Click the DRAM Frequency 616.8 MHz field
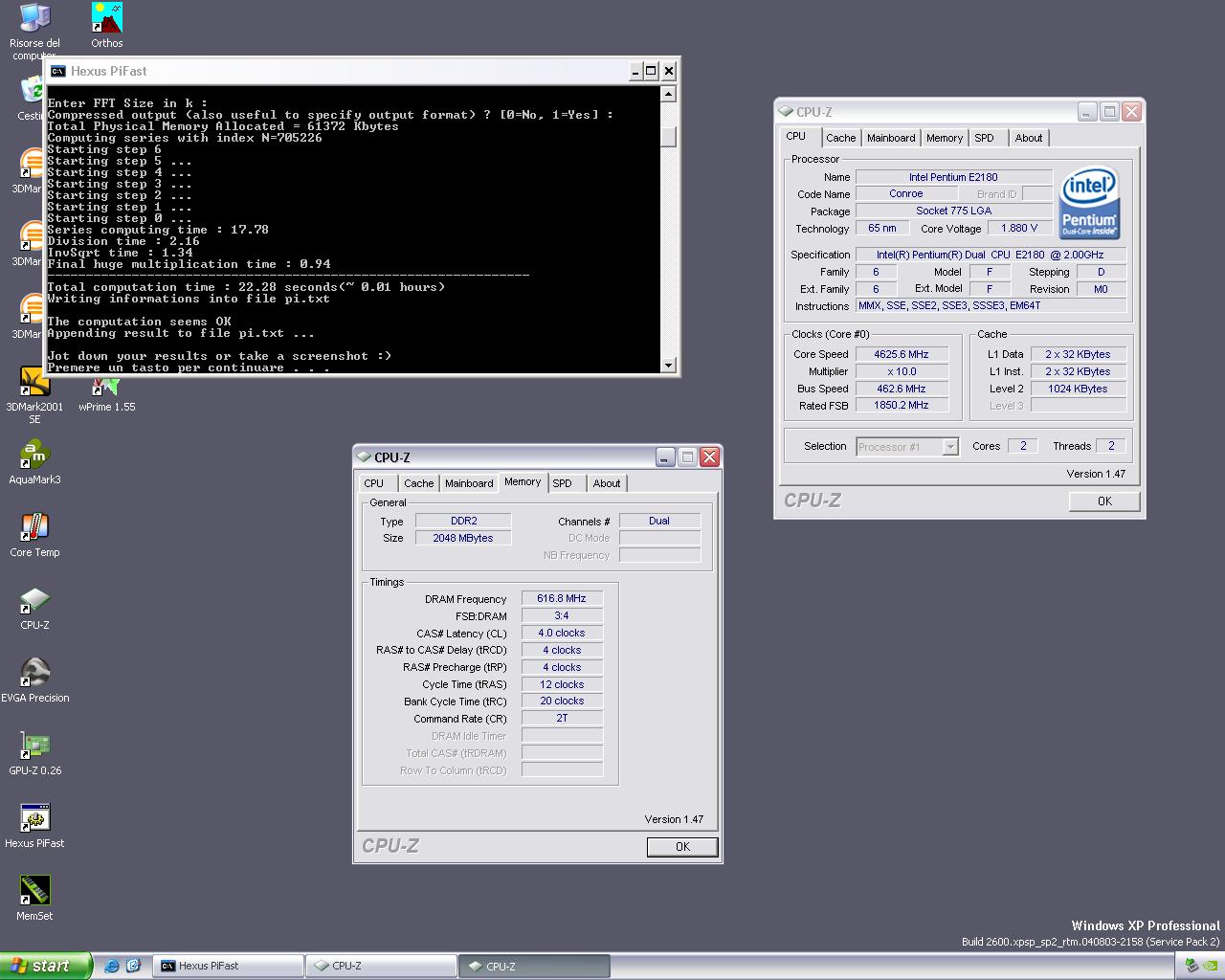1225x980 pixels. pyautogui.click(x=562, y=598)
